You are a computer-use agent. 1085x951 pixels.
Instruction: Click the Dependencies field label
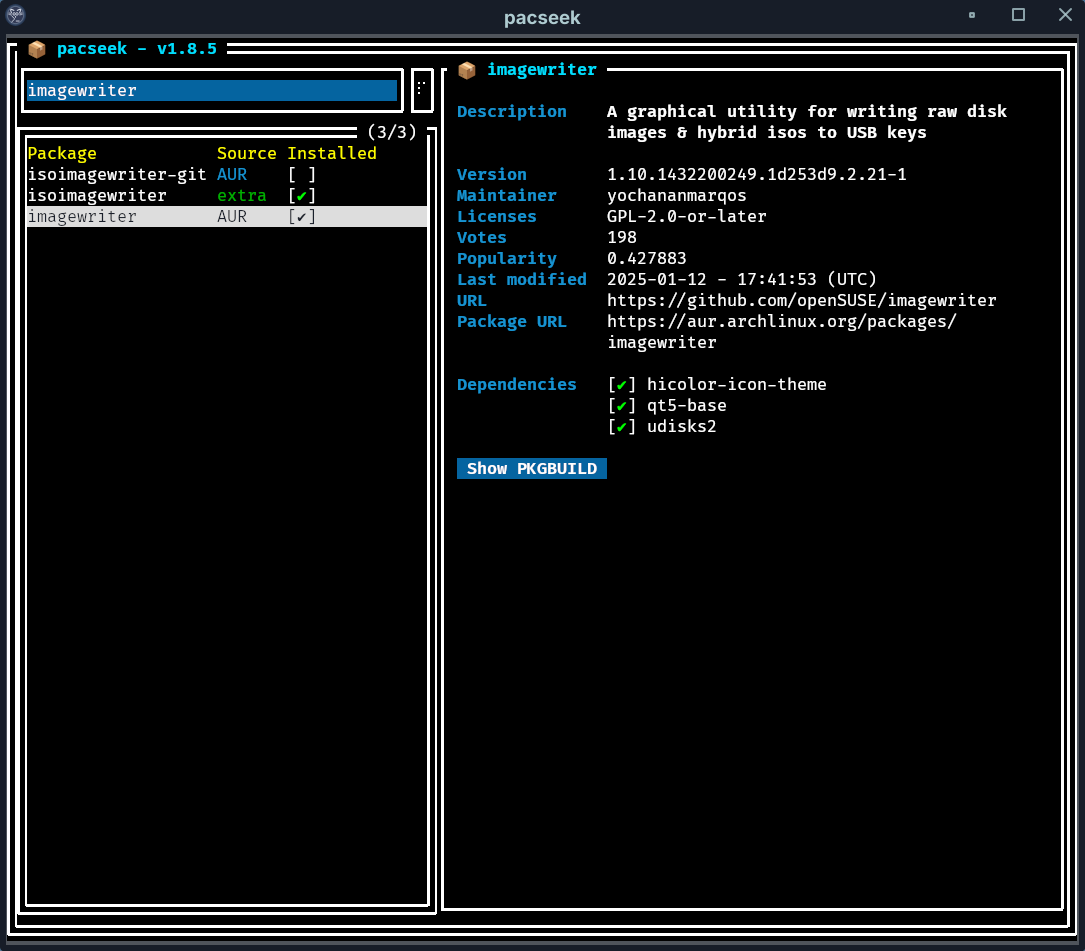[x=516, y=385]
